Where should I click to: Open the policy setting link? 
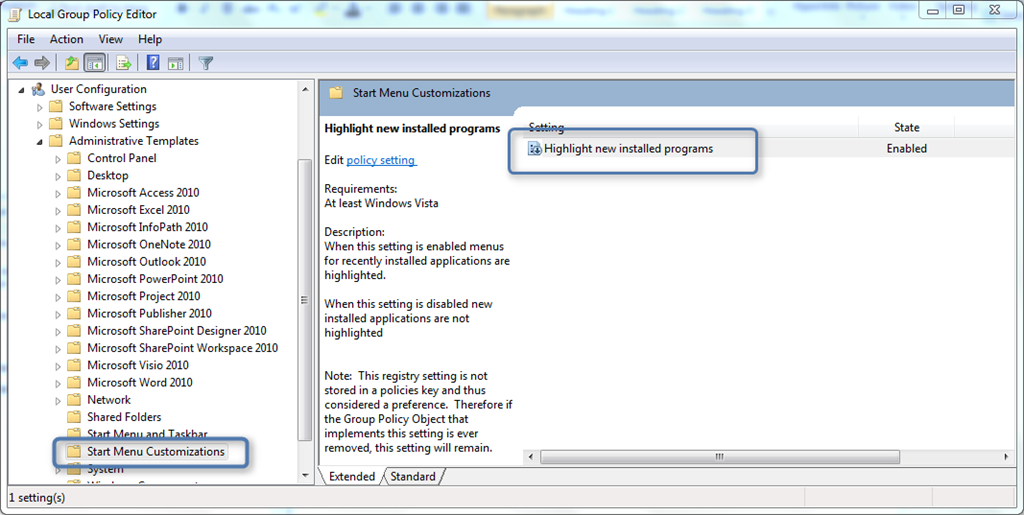coord(381,160)
